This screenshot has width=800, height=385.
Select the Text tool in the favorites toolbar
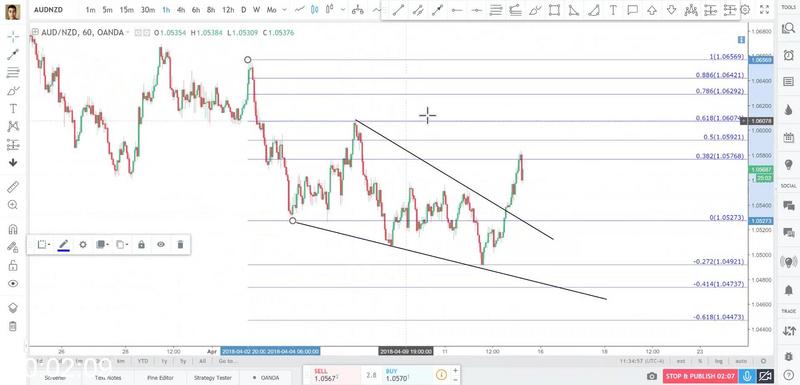coord(613,10)
